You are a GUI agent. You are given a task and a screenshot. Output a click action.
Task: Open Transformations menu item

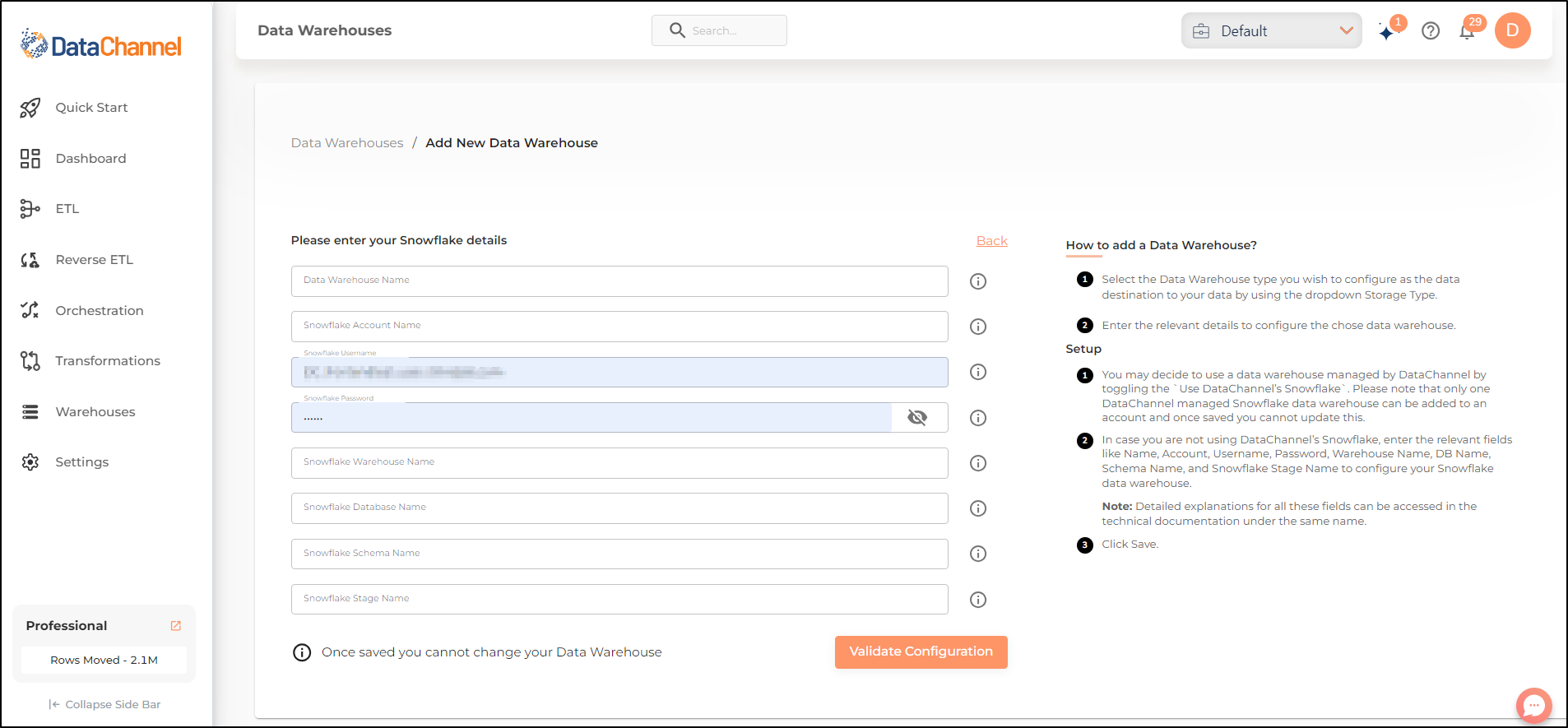108,361
